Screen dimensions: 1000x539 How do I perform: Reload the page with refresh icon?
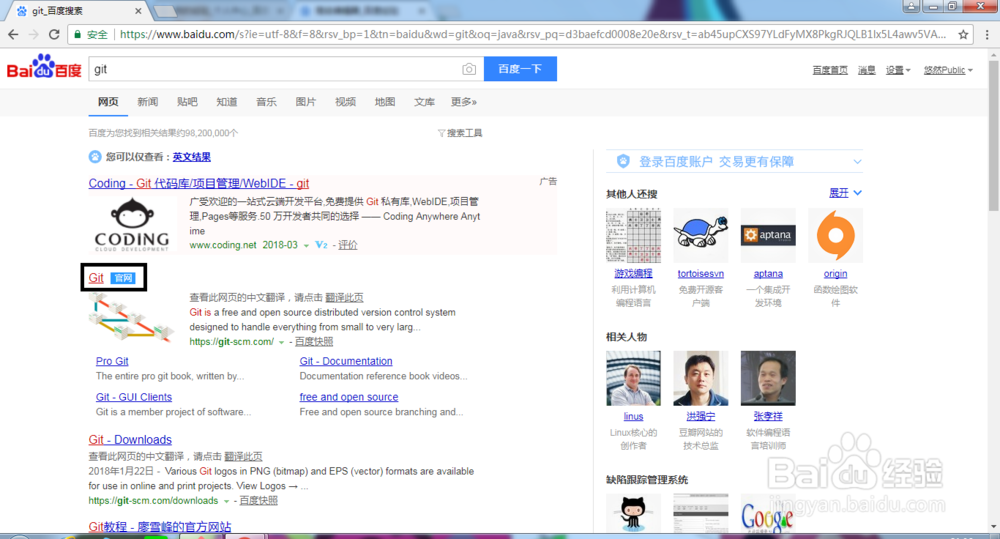[54, 34]
